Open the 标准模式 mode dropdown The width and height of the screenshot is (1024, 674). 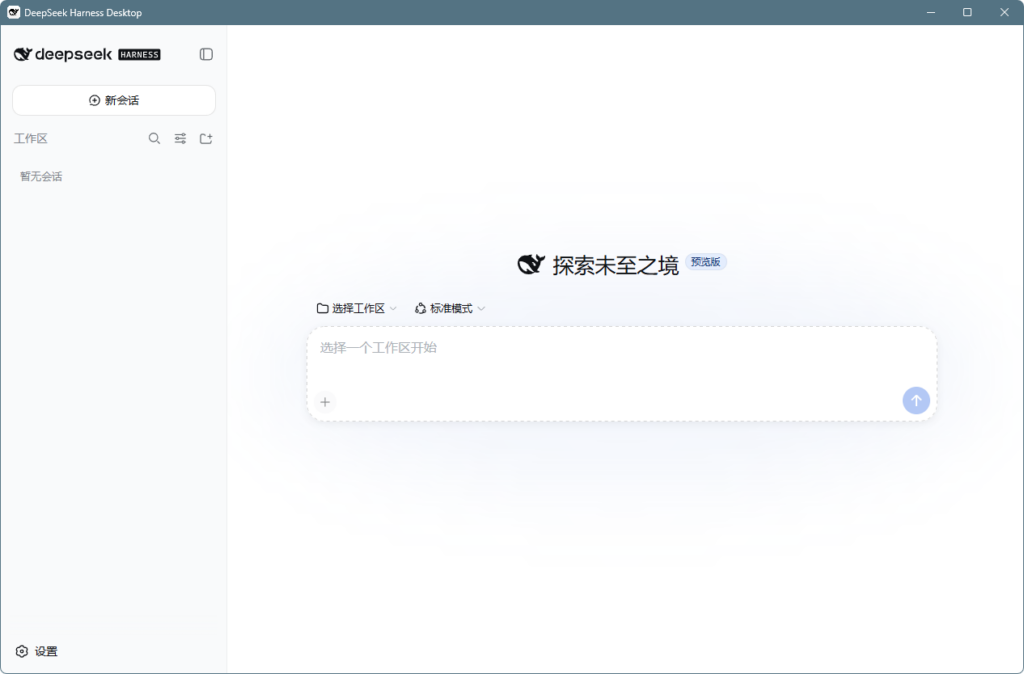click(x=450, y=308)
